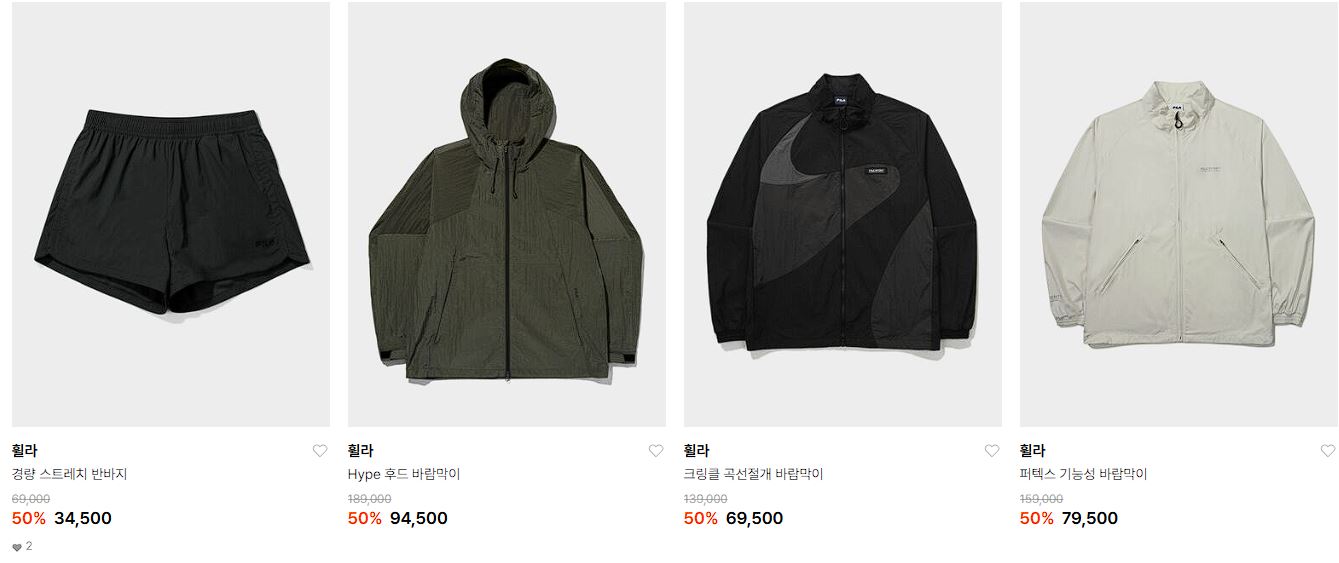Like the 경량 스트레치 반바지 with heart icon
This screenshot has width=1339, height=563.
(320, 451)
